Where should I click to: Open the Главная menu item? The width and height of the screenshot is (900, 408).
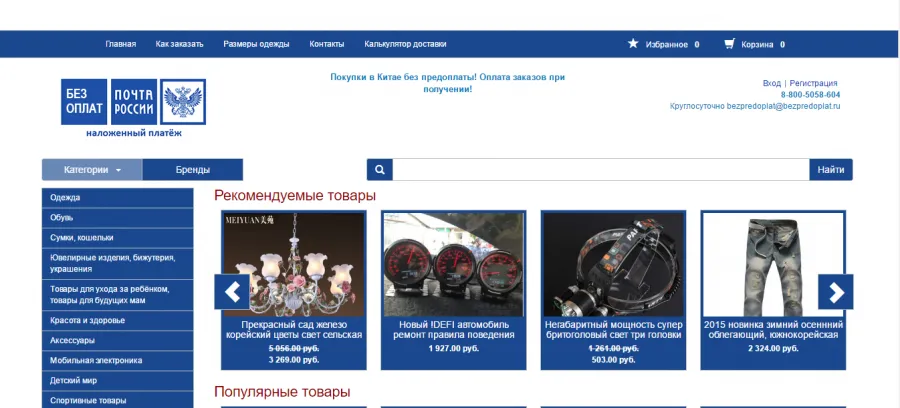pyautogui.click(x=121, y=44)
